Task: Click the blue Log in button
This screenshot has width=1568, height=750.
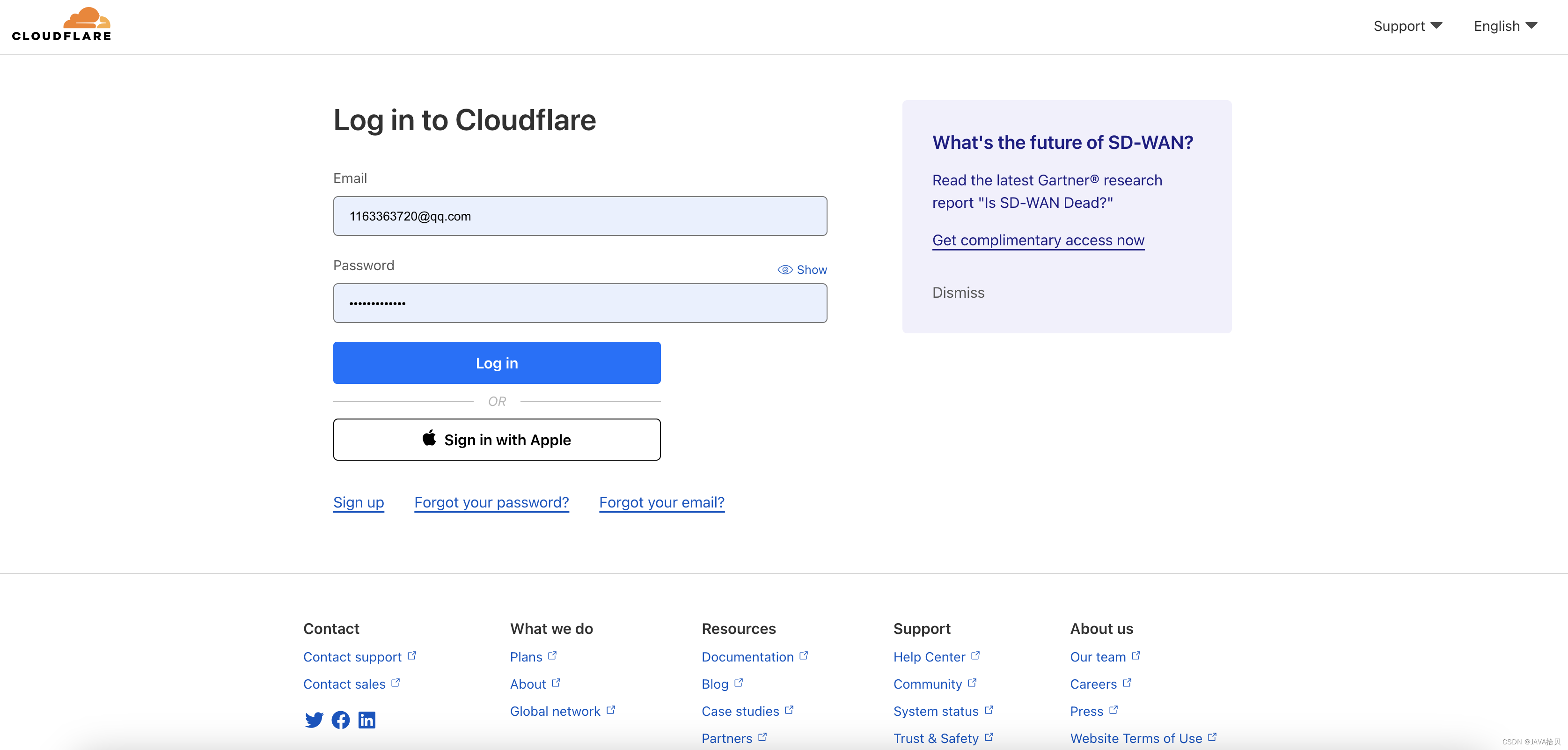Action: point(497,363)
